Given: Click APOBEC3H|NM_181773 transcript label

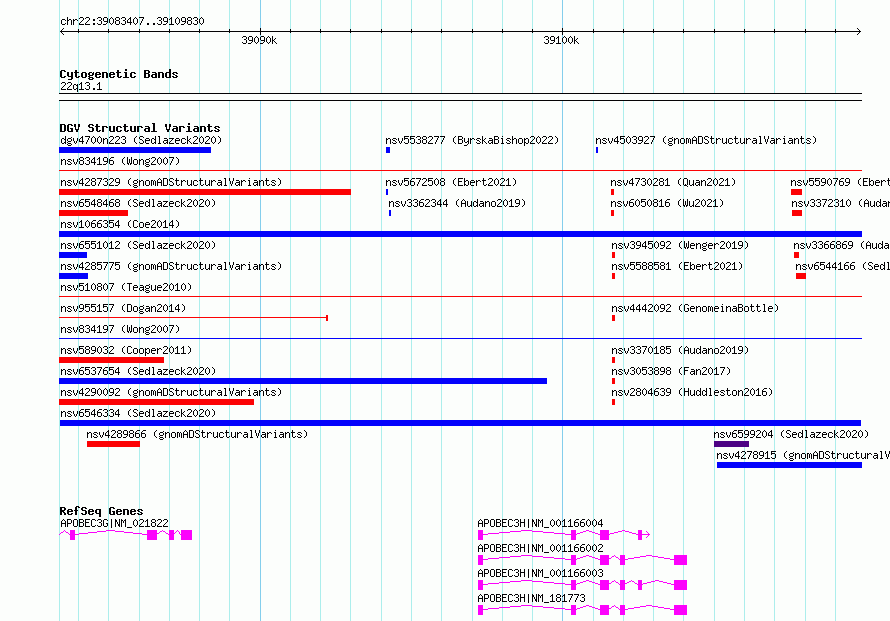Looking at the screenshot, I should [531, 598].
